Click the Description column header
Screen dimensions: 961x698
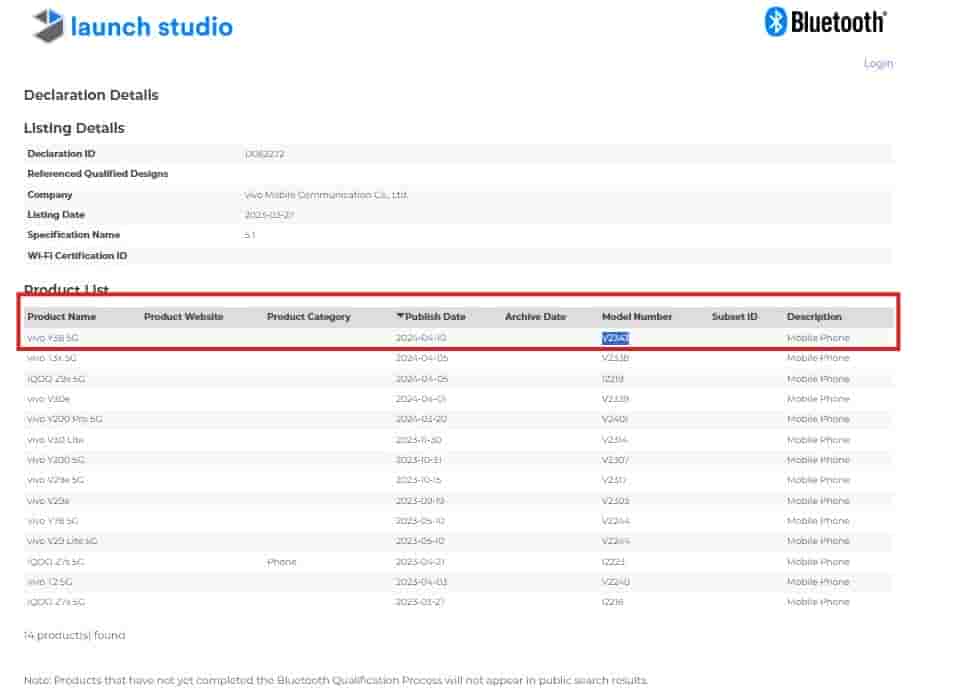point(814,317)
